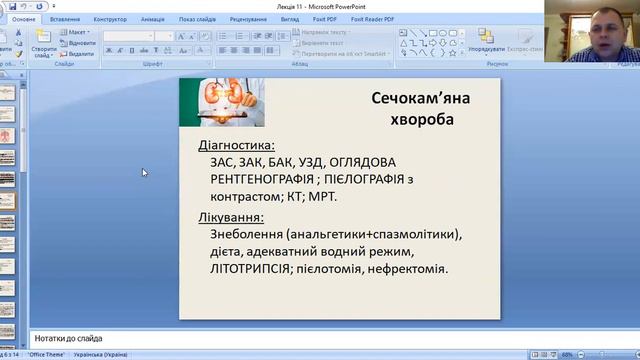The image size is (640, 360).
Task: Increase the list indent level
Action: click(269, 36)
